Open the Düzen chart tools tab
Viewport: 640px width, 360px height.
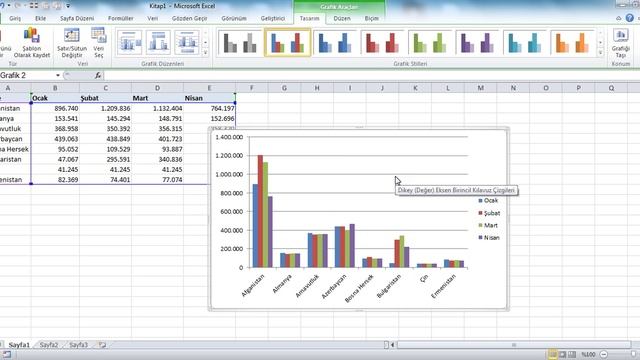(342, 18)
